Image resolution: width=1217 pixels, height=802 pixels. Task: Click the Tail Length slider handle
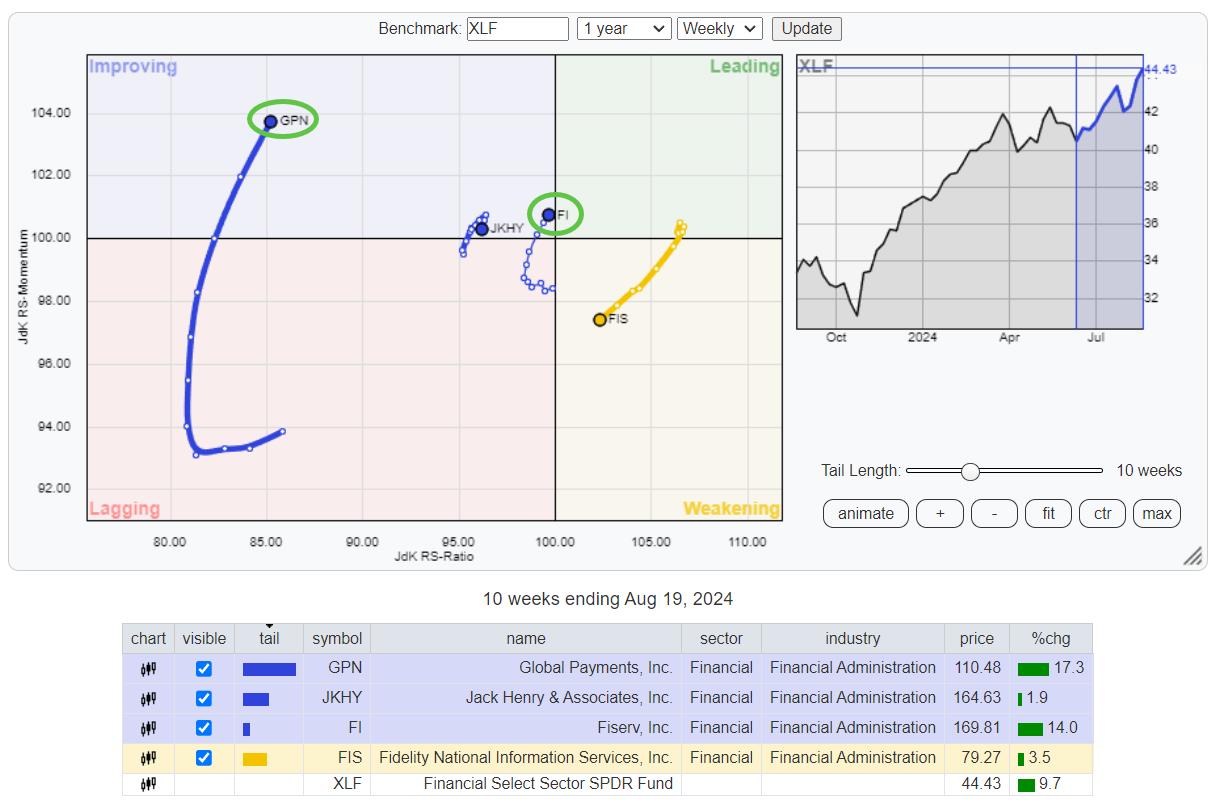click(x=969, y=471)
